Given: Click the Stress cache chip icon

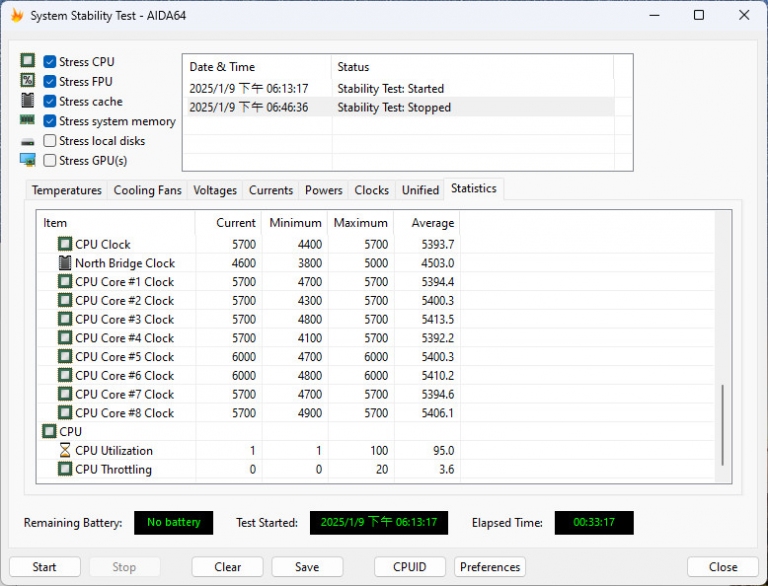Looking at the screenshot, I should point(27,100).
